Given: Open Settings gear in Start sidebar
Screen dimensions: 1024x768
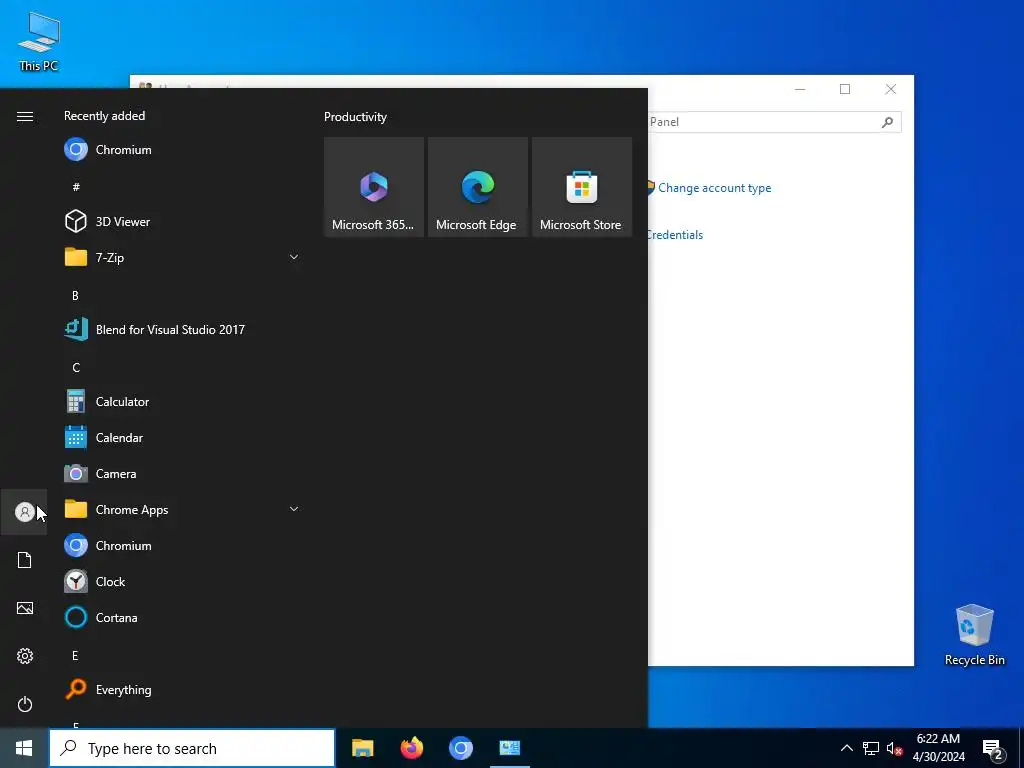Looking at the screenshot, I should pos(24,656).
